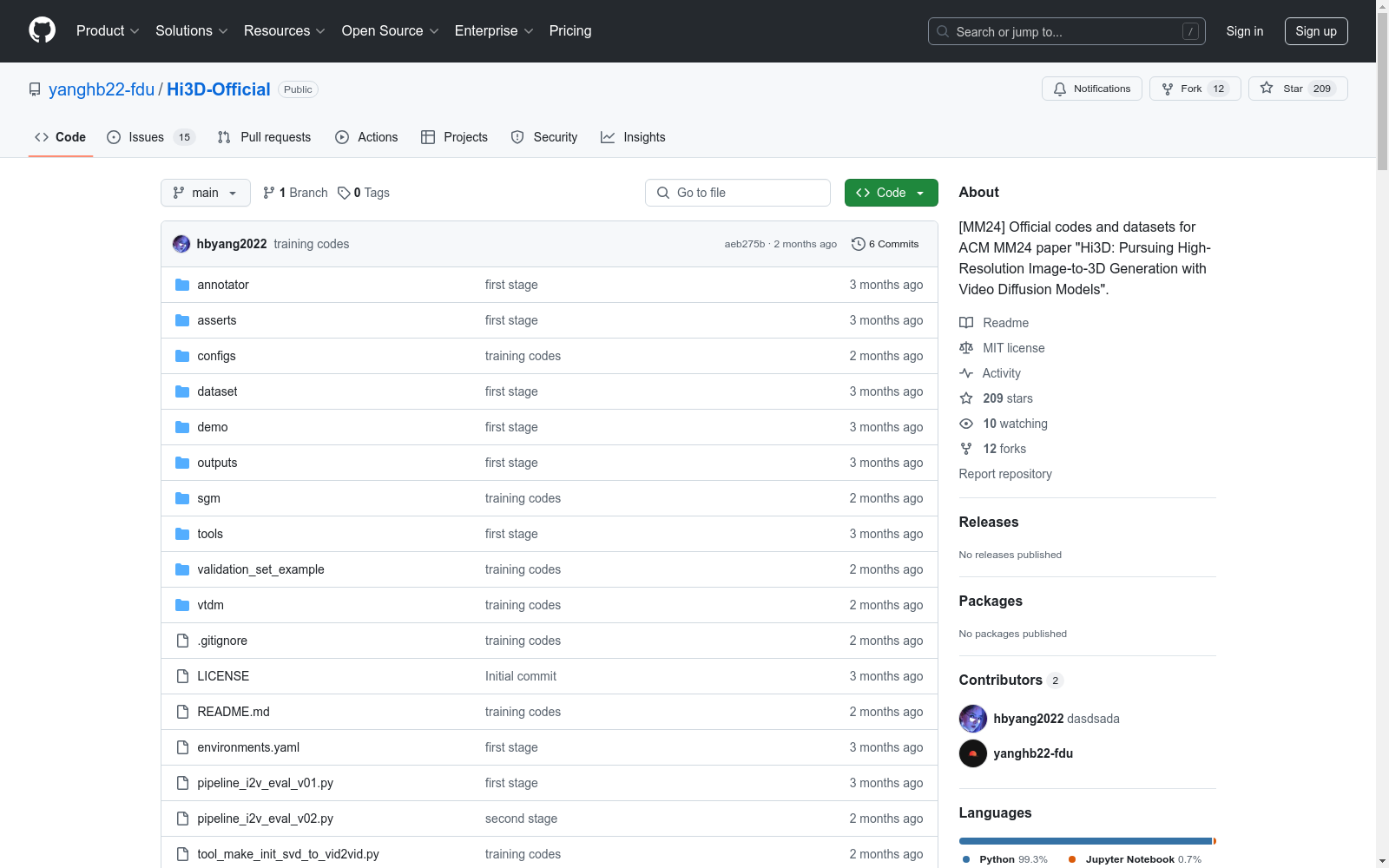Click the validation_set_example folder icon
The image size is (1389, 868).
click(x=182, y=569)
